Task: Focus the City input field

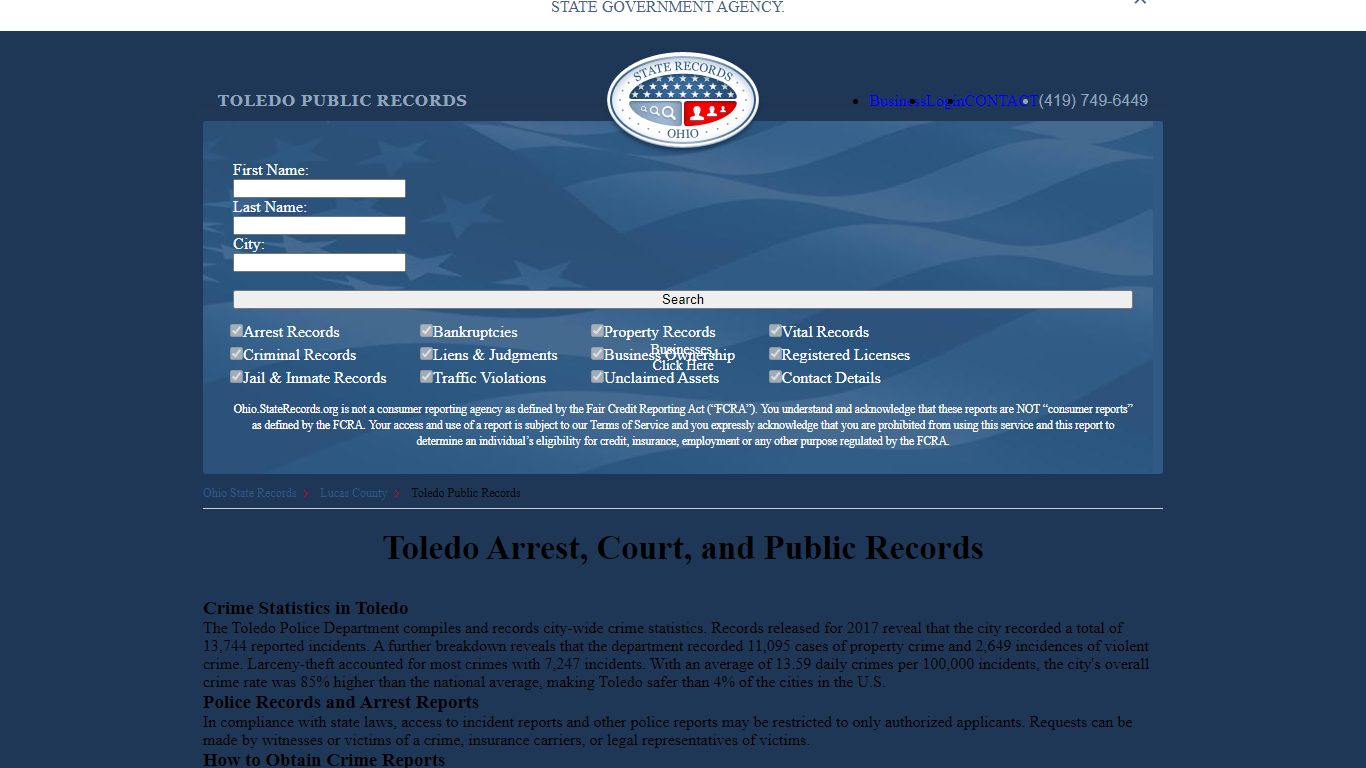Action: [319, 262]
